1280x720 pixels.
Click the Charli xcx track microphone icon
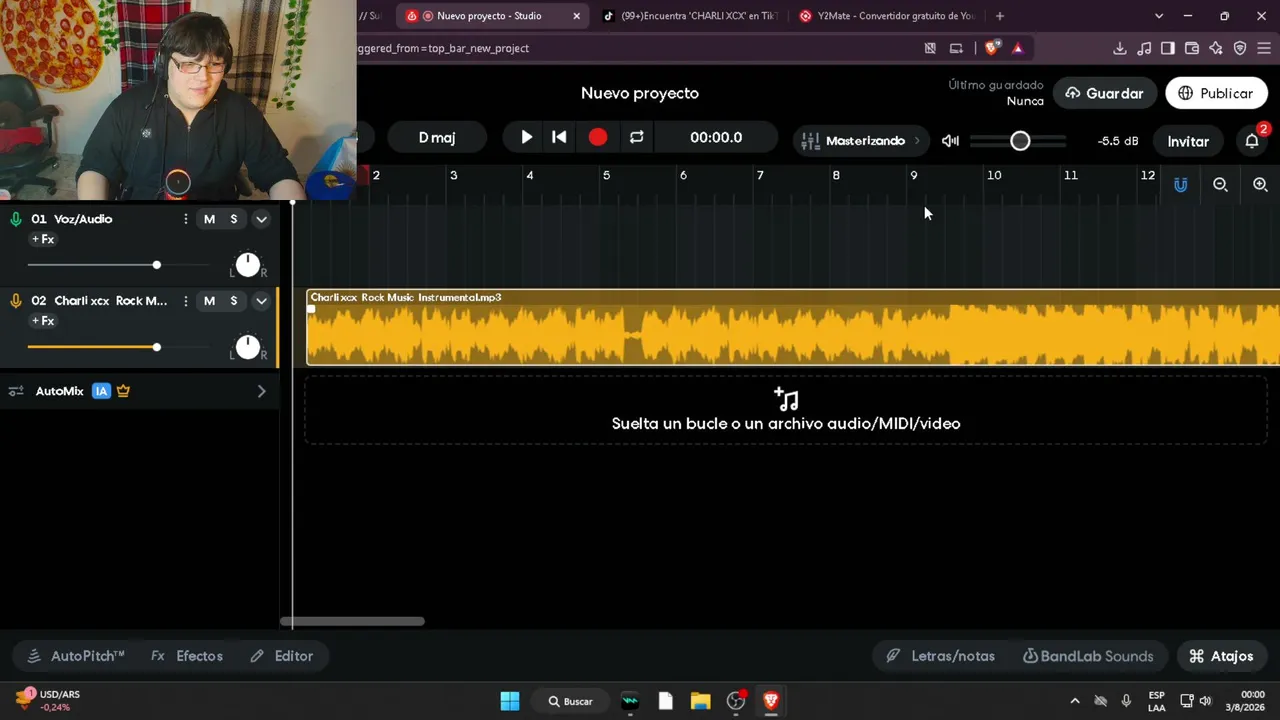click(16, 301)
